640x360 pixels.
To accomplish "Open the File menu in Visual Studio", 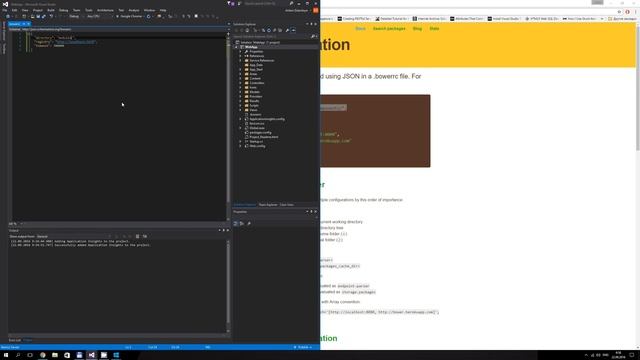I will tap(4, 10).
